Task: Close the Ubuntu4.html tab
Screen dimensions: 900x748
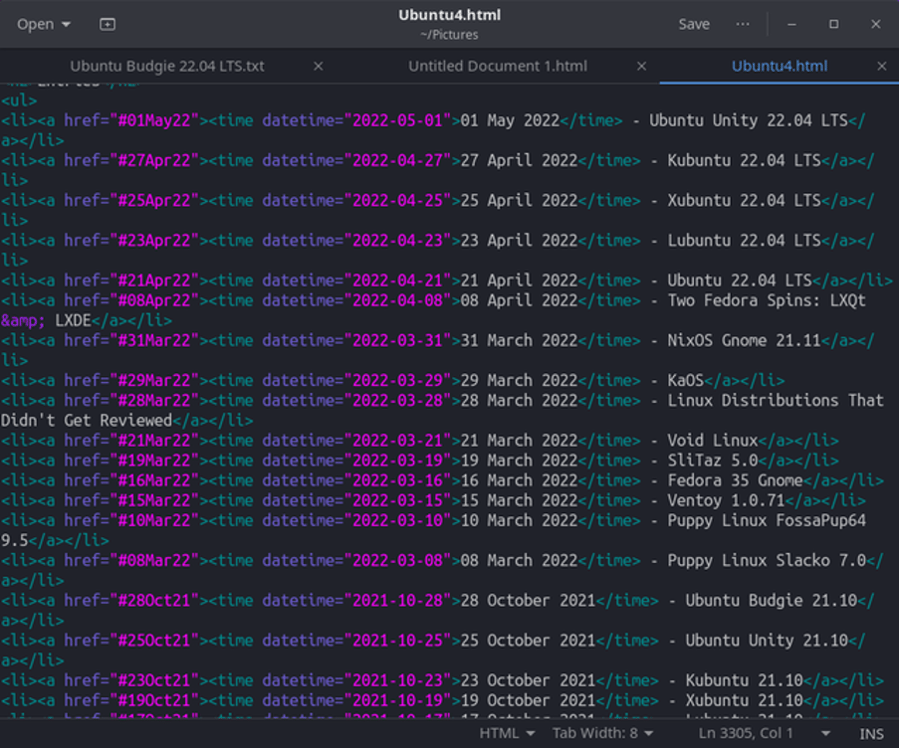Action: [x=882, y=67]
